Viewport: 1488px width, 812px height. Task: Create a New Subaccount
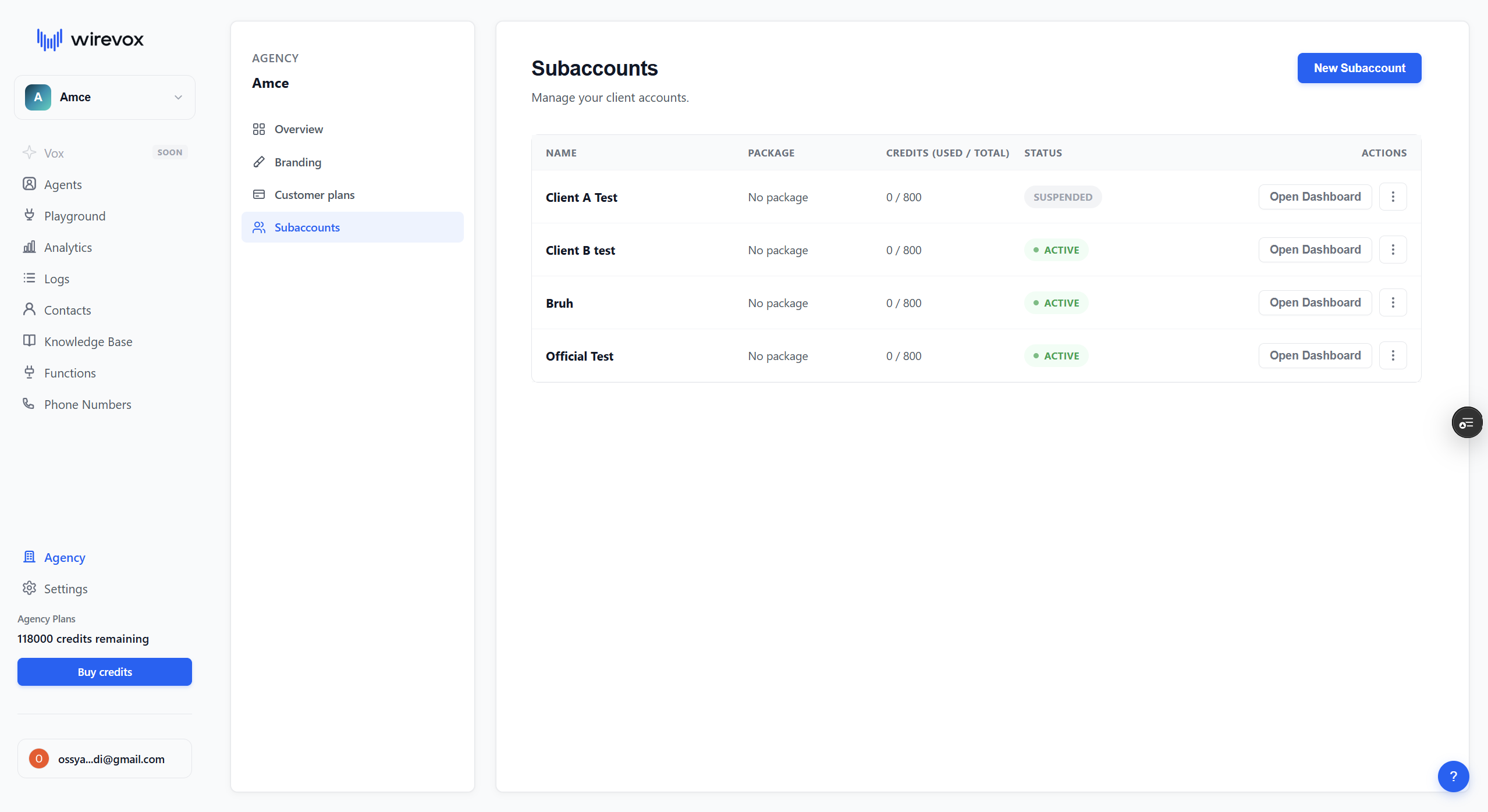point(1359,68)
